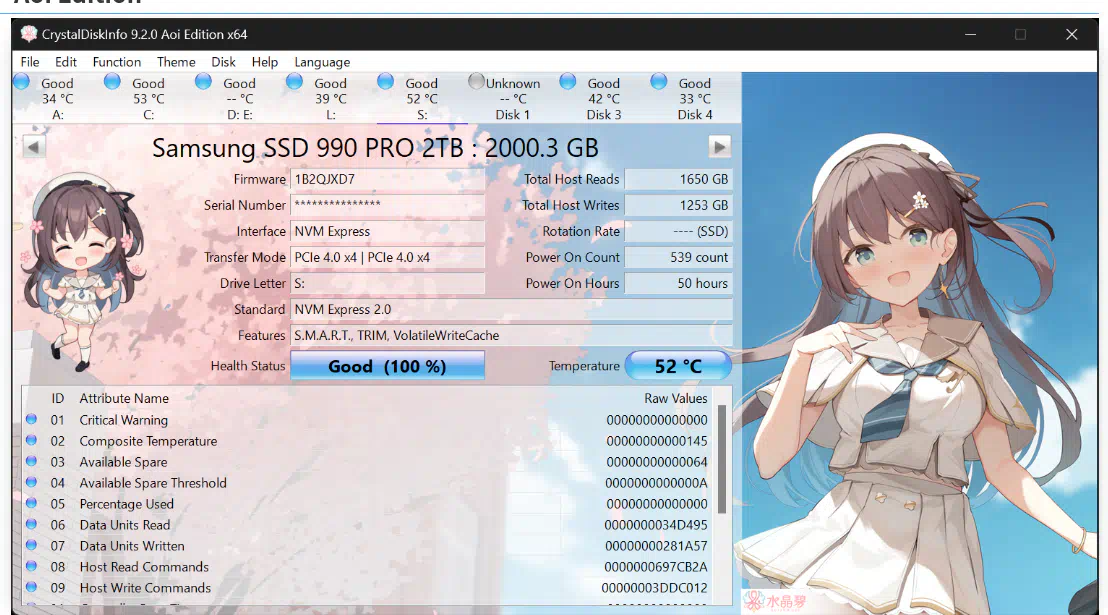Open the Edit menu
1108x615 pixels.
point(66,62)
